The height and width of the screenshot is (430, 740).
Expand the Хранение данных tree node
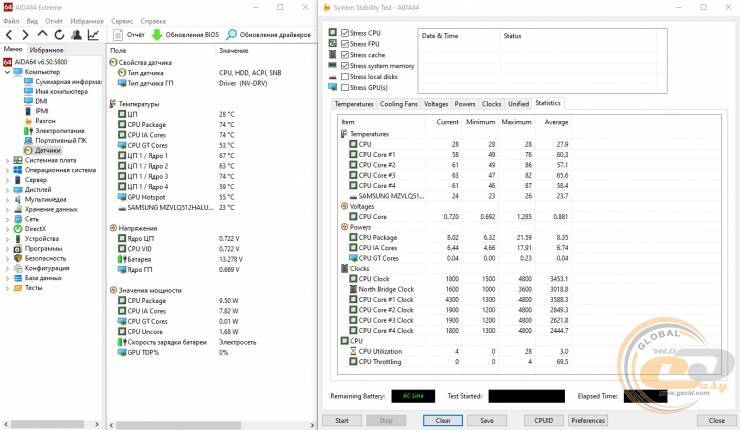(x=7, y=210)
